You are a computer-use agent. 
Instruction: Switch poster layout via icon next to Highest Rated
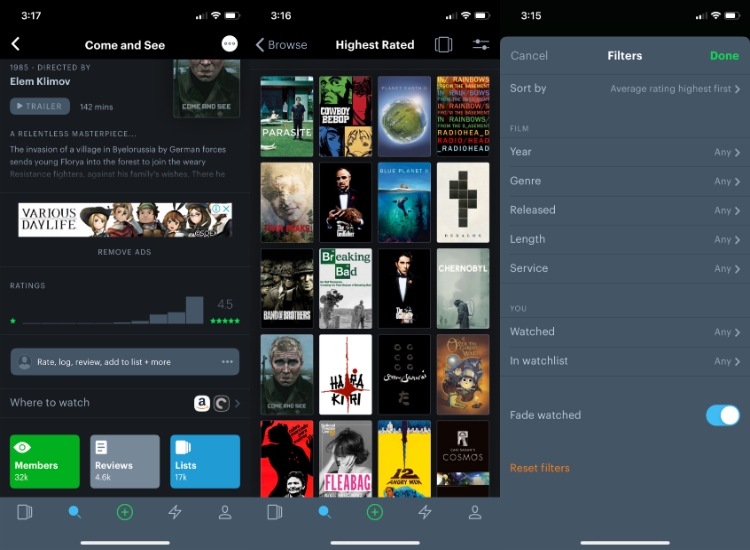(444, 45)
